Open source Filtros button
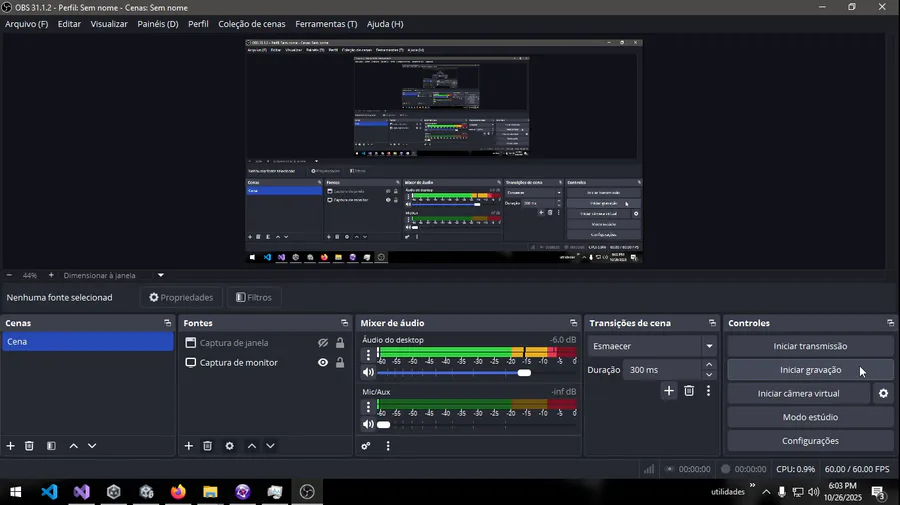 pyautogui.click(x=254, y=297)
